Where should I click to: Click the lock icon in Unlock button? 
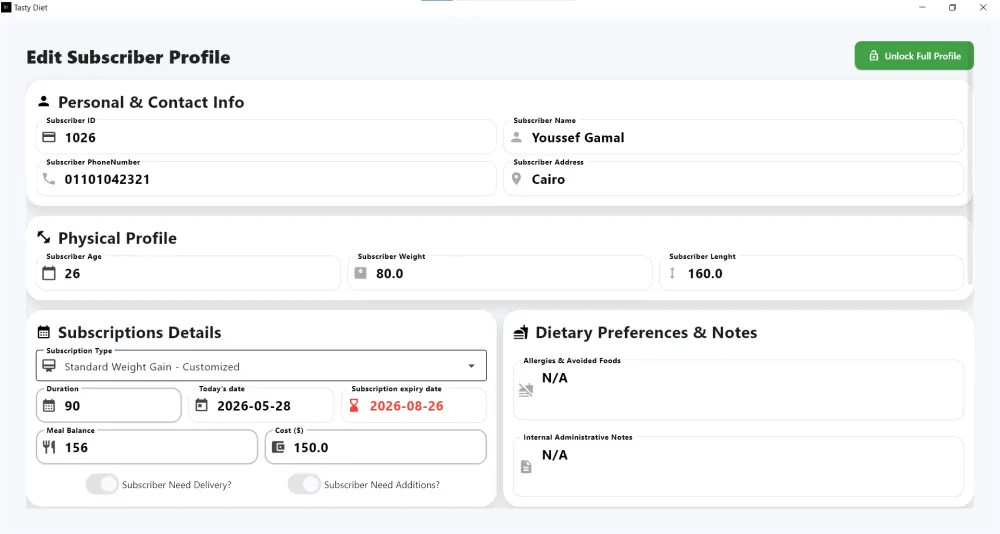coord(873,56)
